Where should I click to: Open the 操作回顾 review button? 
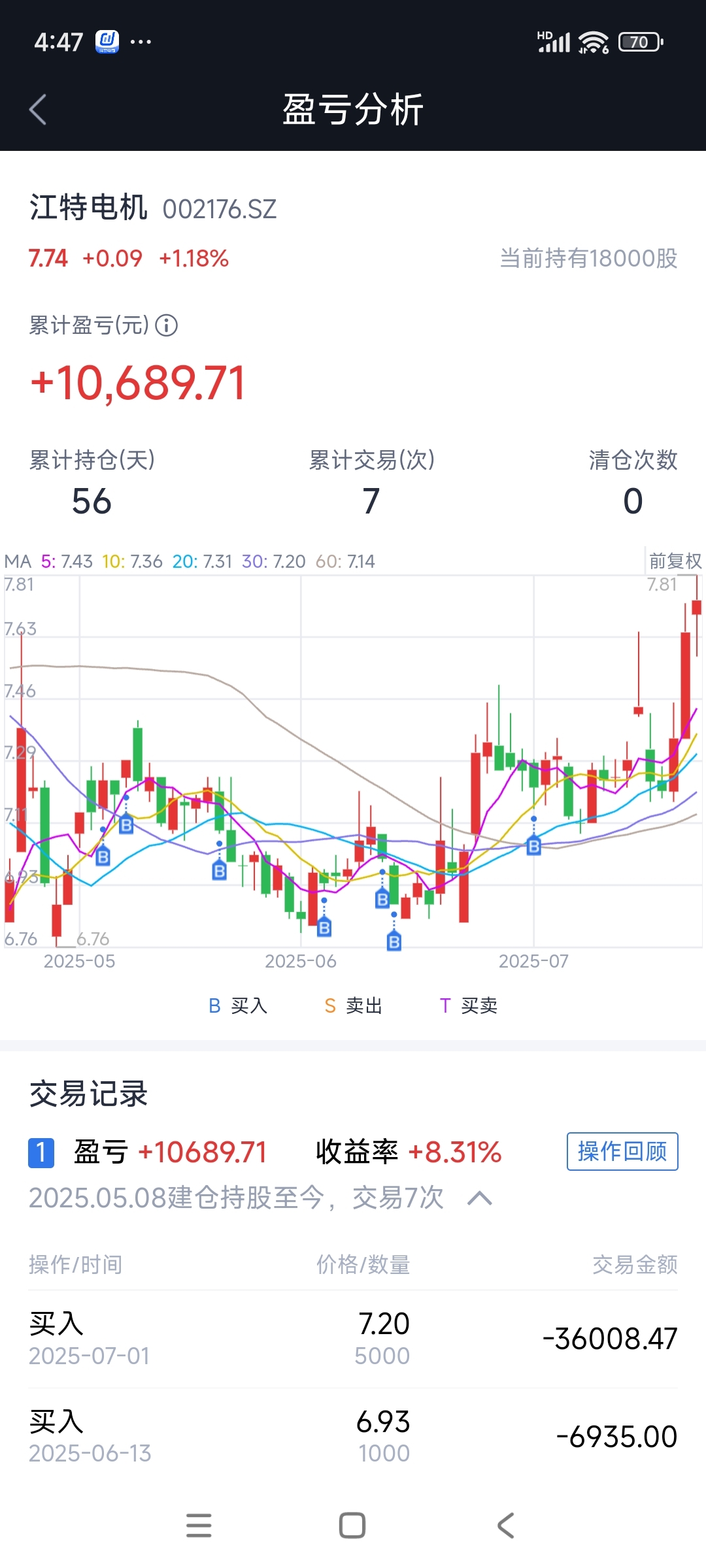point(622,1152)
